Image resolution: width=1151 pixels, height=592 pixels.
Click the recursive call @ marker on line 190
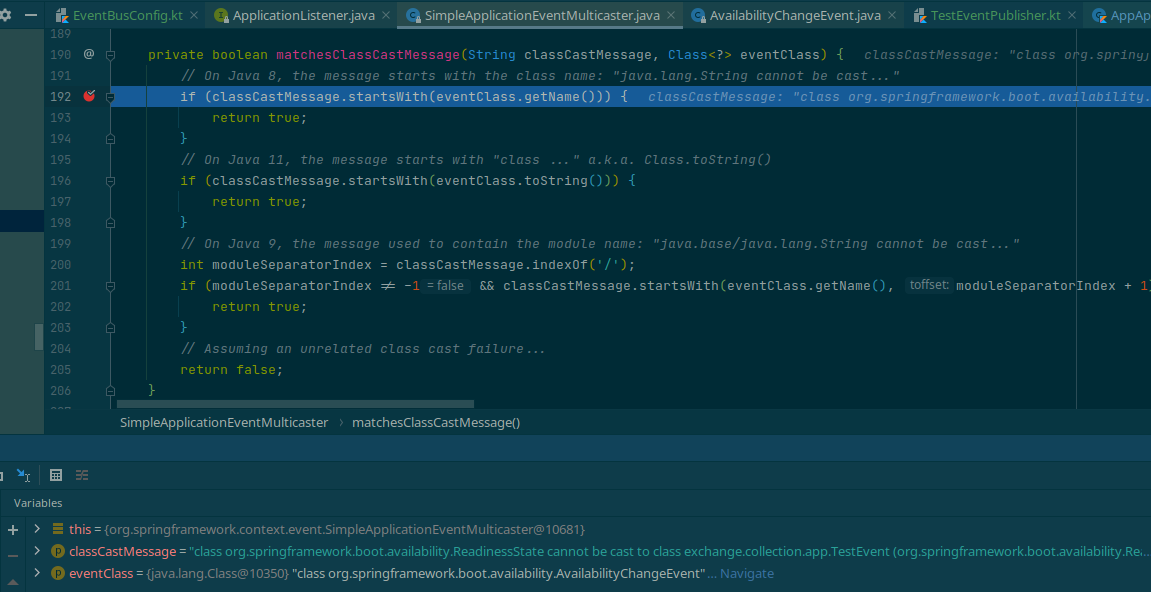pos(89,54)
